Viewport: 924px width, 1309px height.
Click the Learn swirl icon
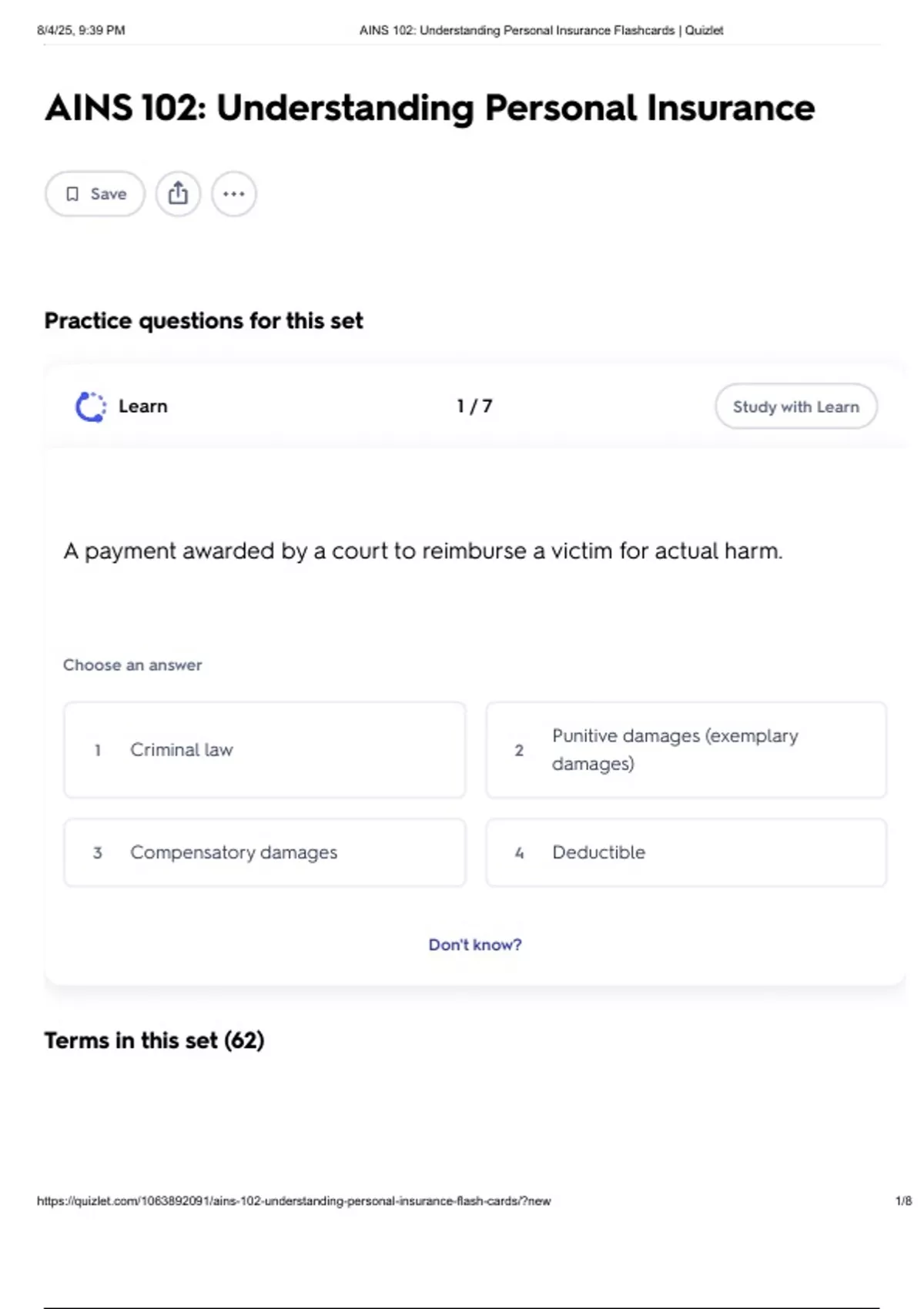coord(91,407)
